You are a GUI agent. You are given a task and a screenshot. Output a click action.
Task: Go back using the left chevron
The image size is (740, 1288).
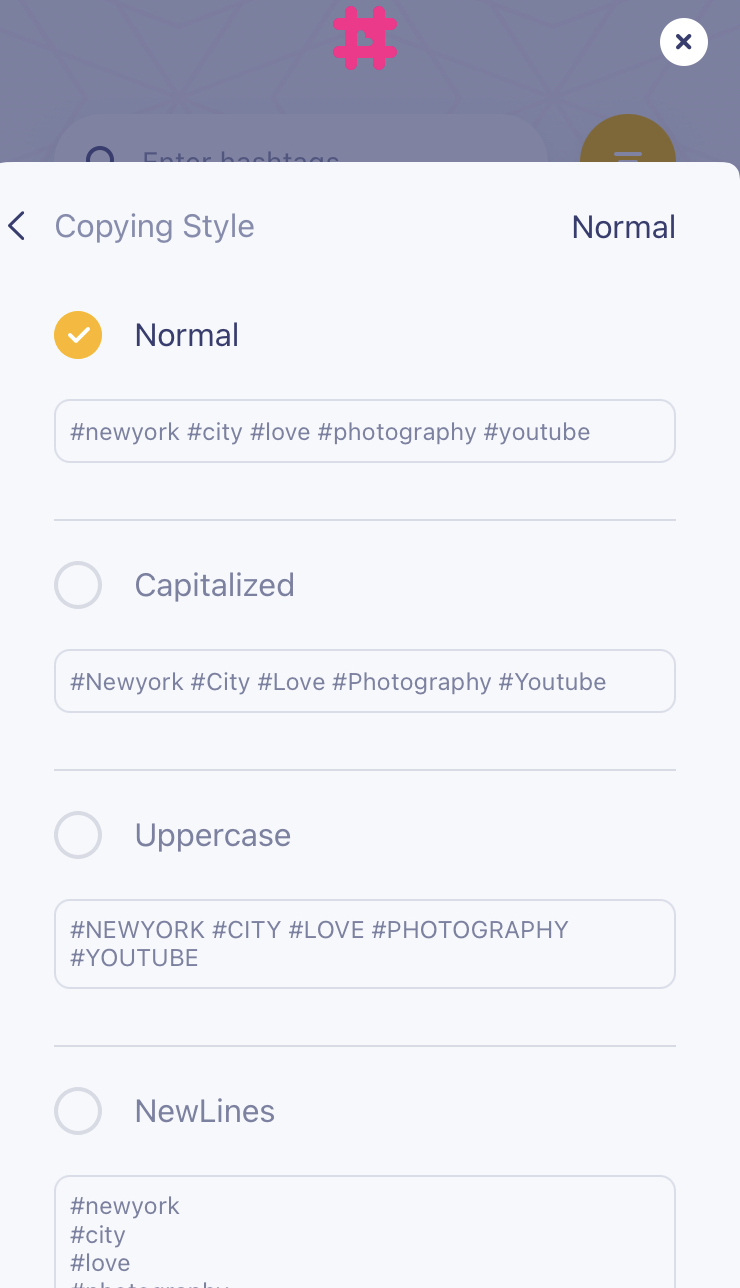click(17, 226)
